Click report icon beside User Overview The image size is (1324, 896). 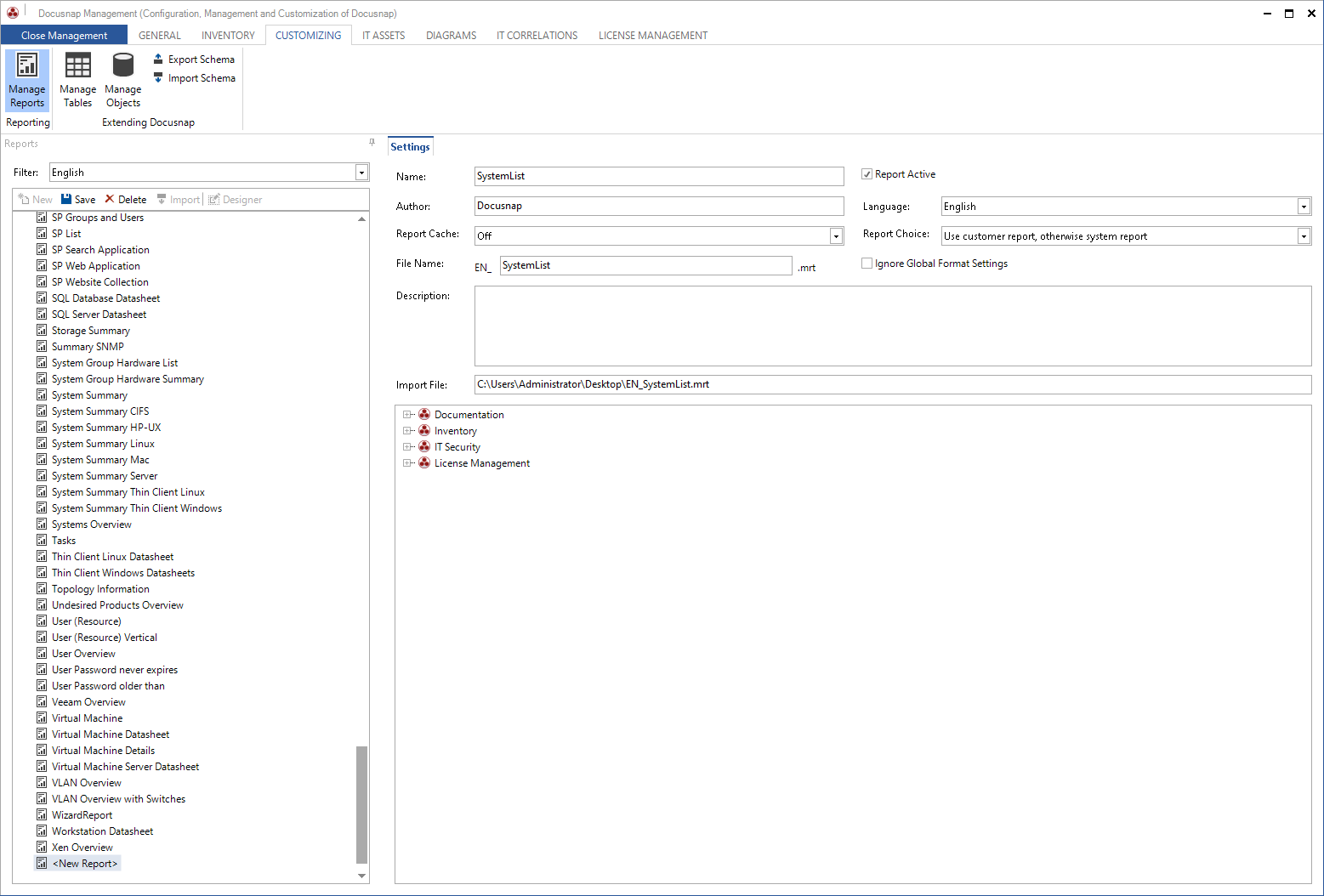[42, 653]
